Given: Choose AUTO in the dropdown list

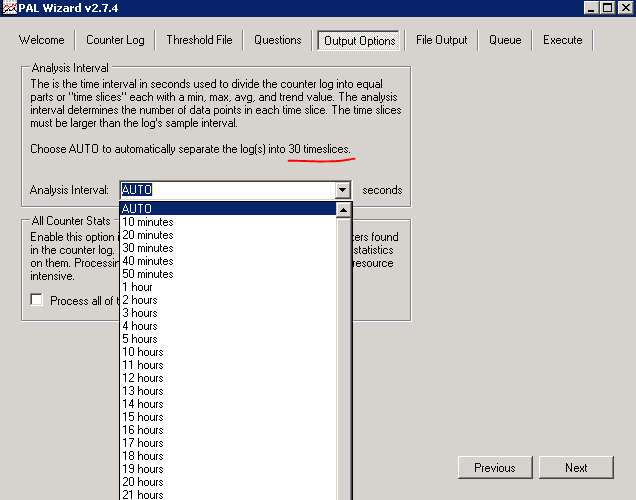Looking at the screenshot, I should point(228,209).
